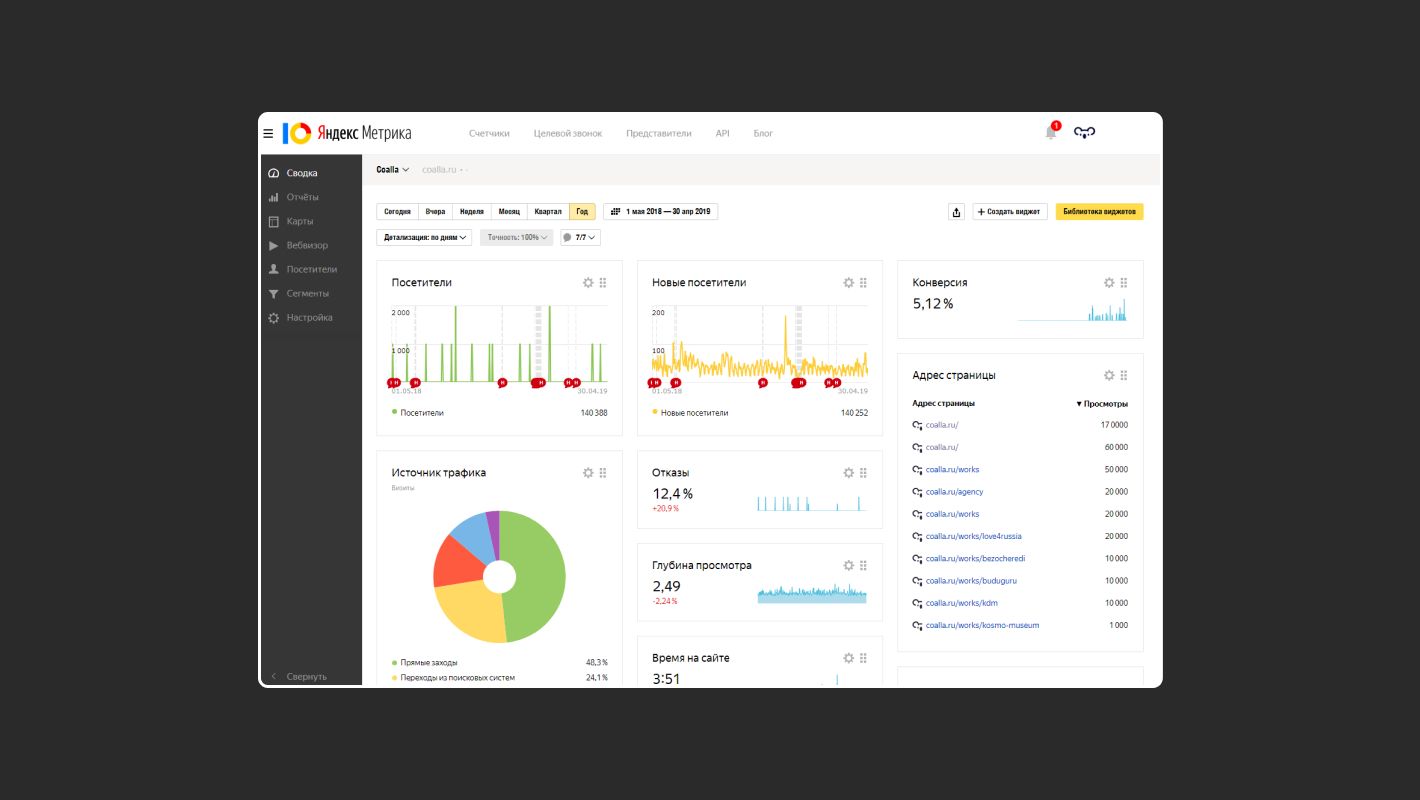Click the export share icon button
The image size is (1420, 800).
(956, 212)
